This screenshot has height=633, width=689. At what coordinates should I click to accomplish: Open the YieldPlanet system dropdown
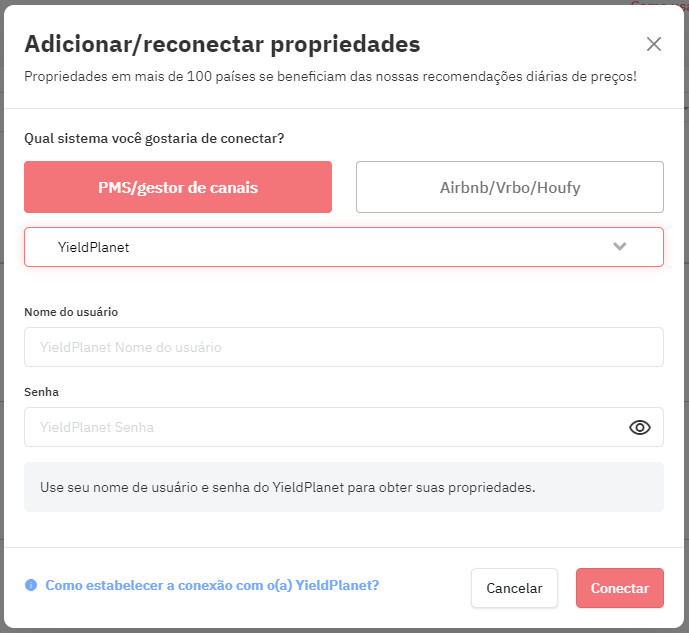click(344, 247)
